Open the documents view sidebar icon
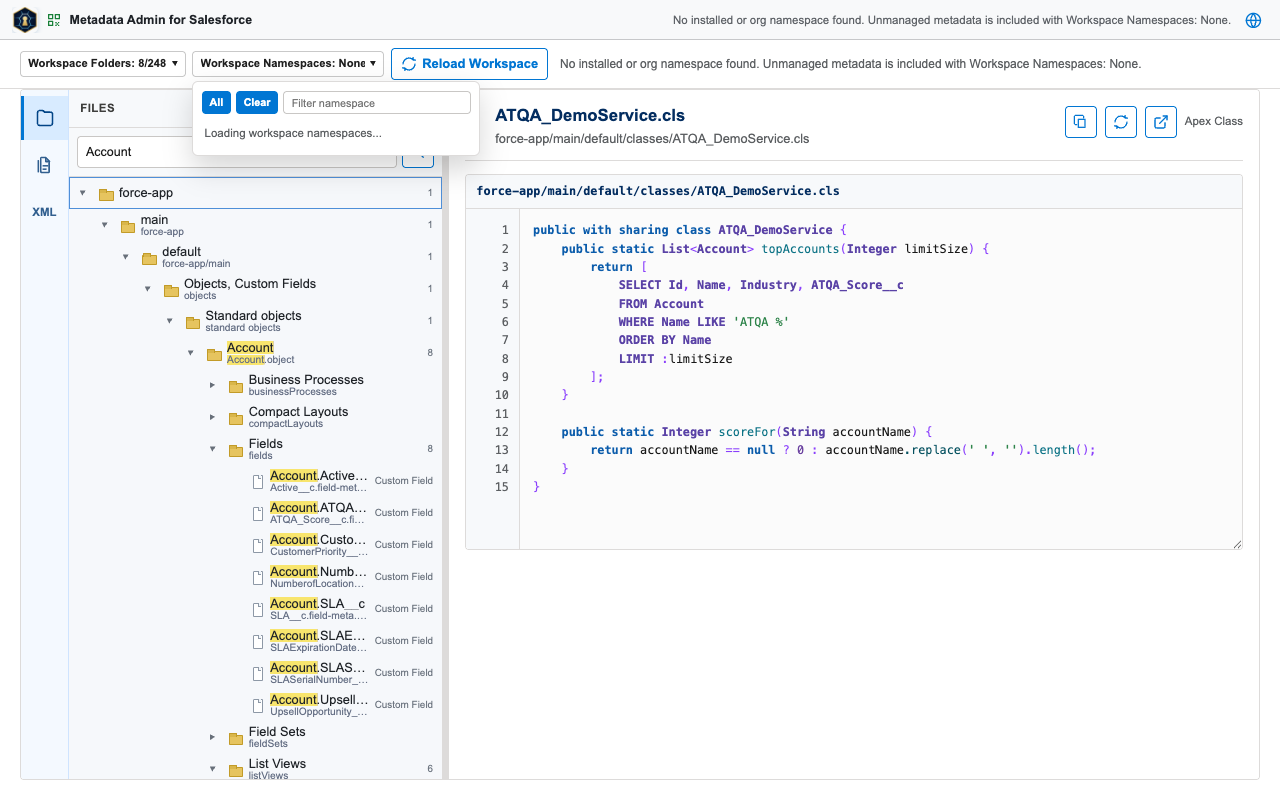Viewport: 1280px width, 800px height. click(45, 165)
